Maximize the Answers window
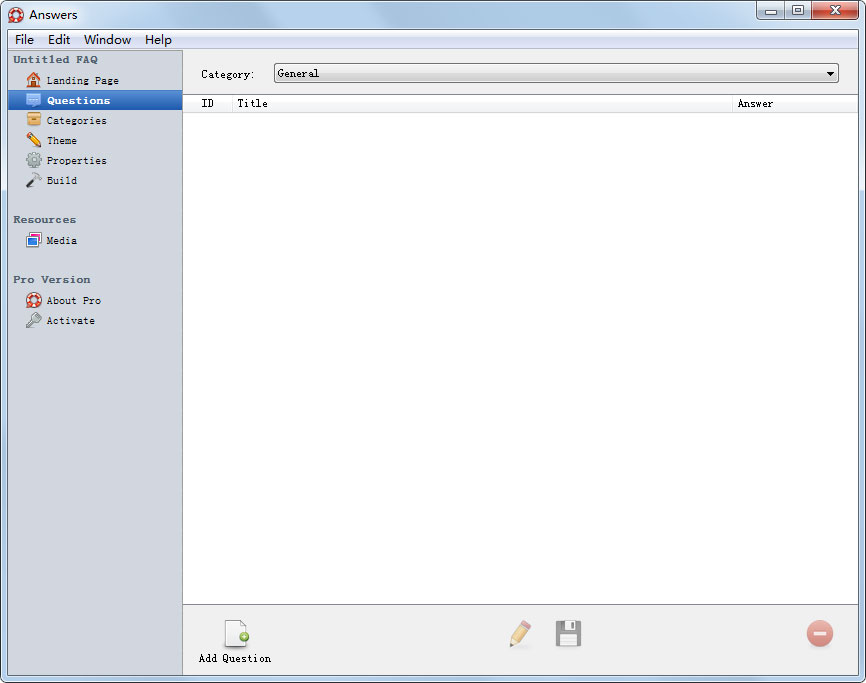Image resolution: width=866 pixels, height=683 pixels. pyautogui.click(x=798, y=10)
